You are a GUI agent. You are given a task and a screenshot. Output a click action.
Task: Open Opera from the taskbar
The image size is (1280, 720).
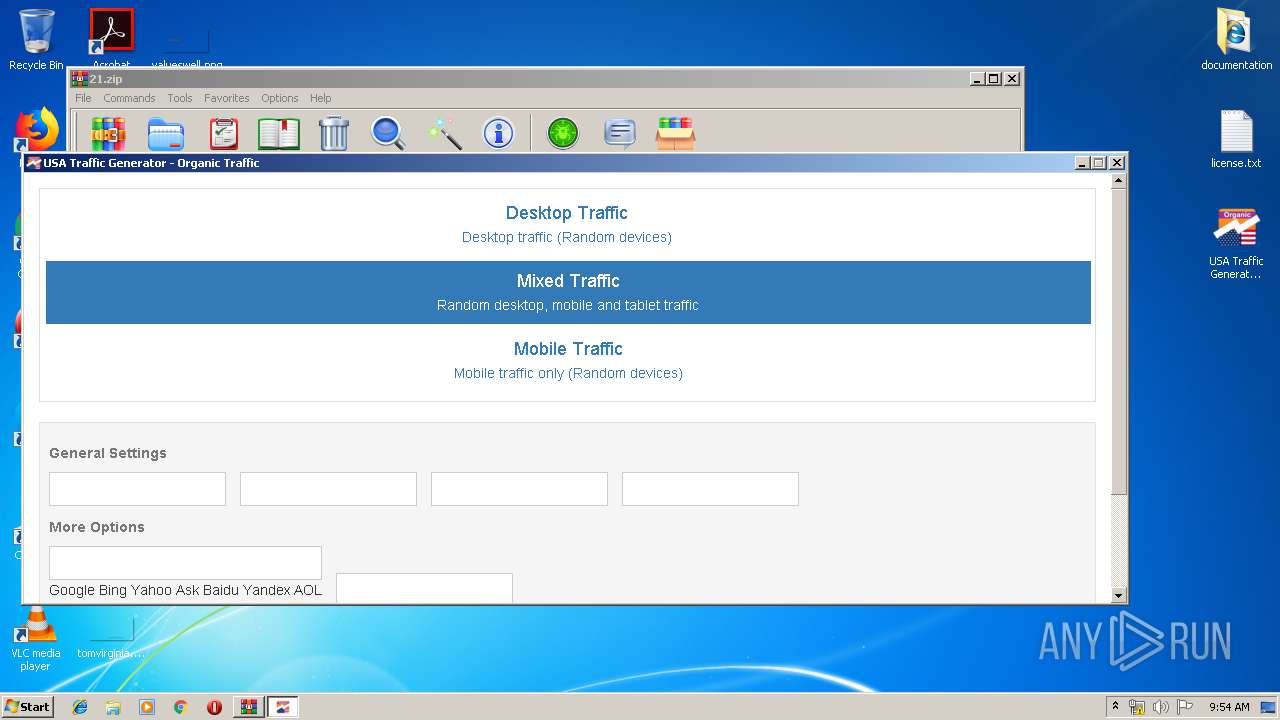[214, 707]
